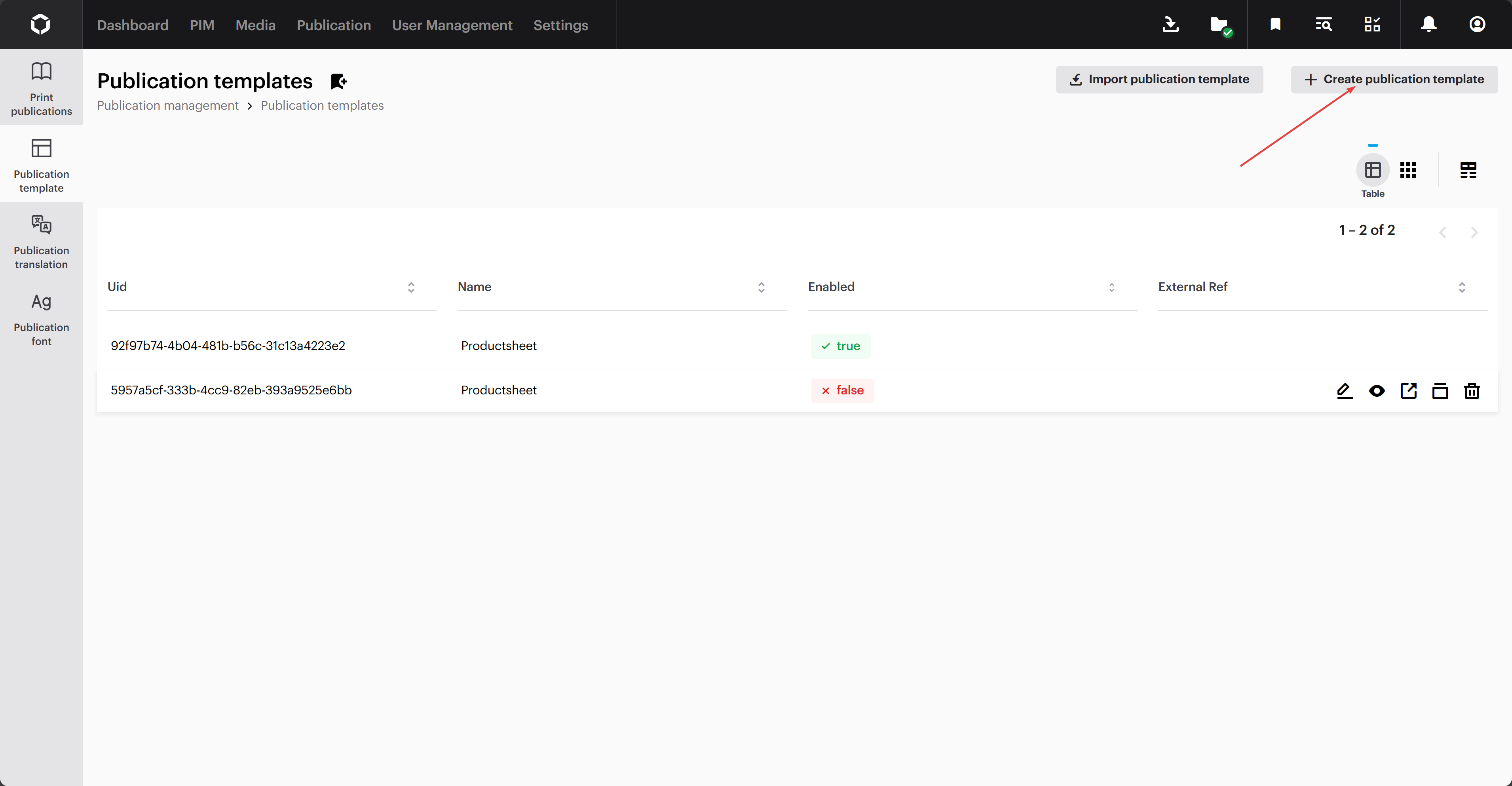Preview Productsheet using the eye icon
Image resolution: width=1512 pixels, height=786 pixels.
(x=1377, y=390)
